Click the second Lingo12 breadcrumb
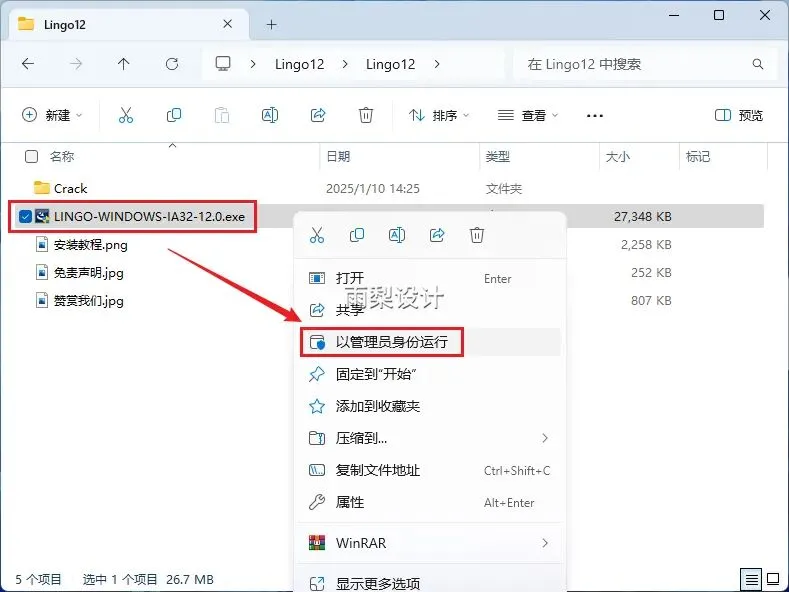This screenshot has width=789, height=592. tap(390, 64)
